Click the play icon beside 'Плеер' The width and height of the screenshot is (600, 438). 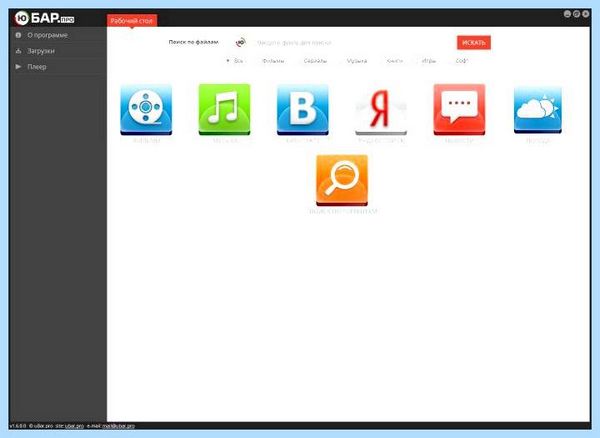(x=18, y=67)
